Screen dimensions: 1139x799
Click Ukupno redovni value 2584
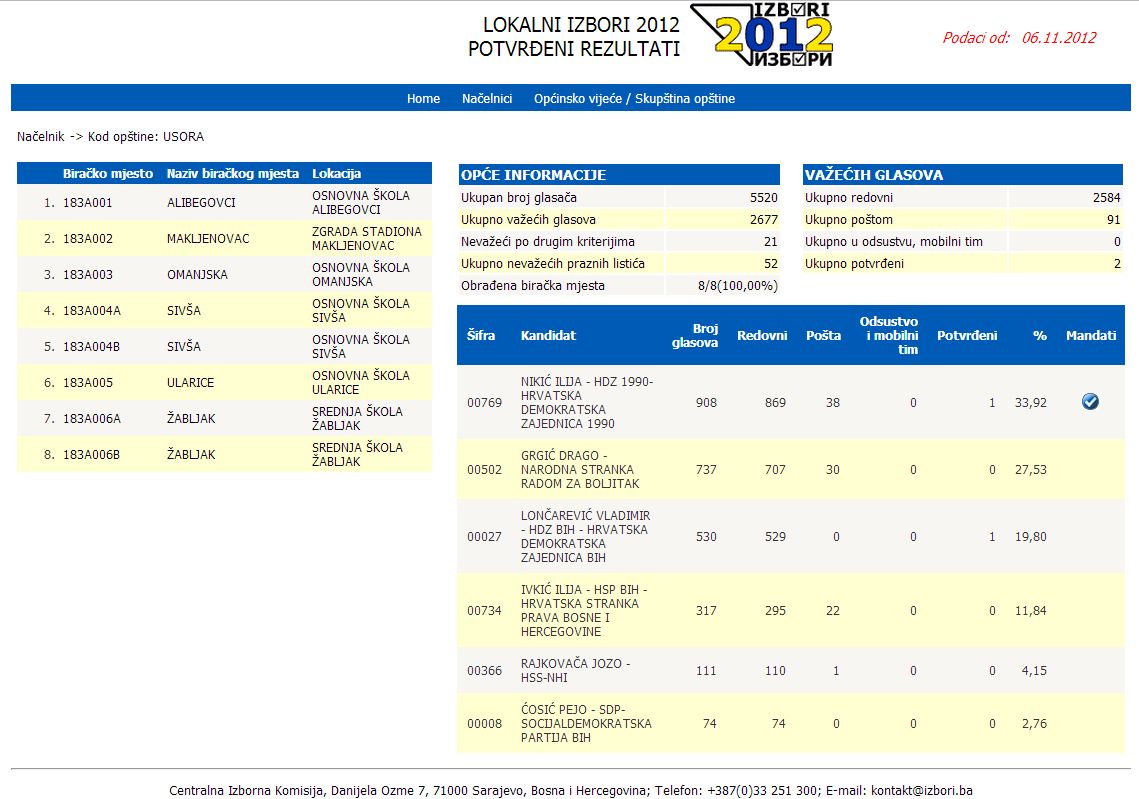(x=1106, y=198)
